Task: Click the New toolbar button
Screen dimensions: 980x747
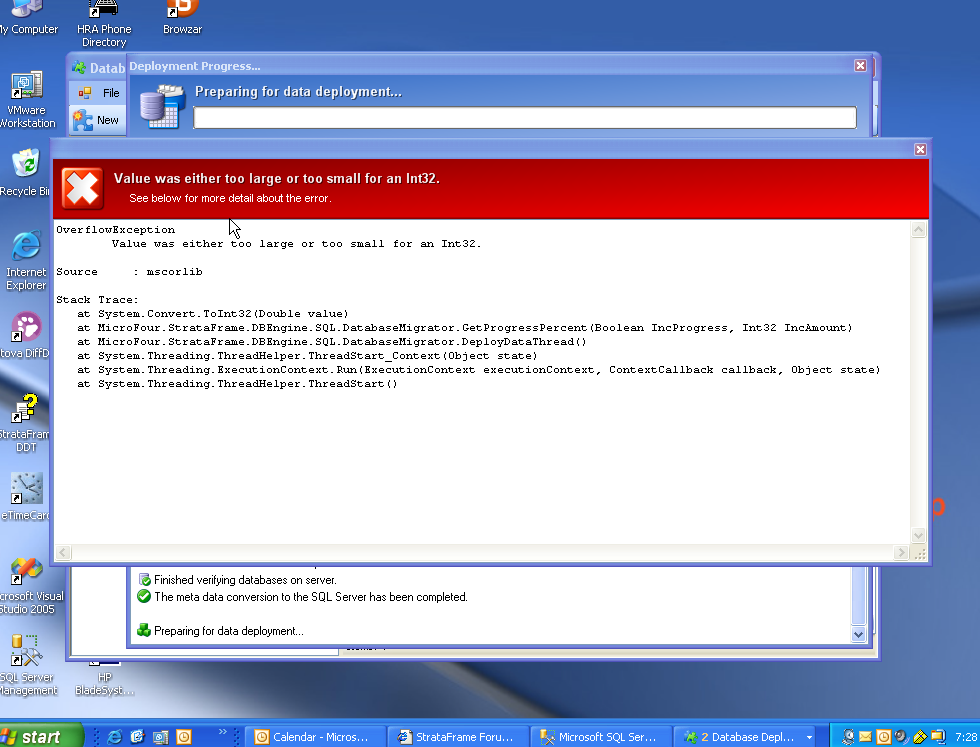Action: coord(97,120)
